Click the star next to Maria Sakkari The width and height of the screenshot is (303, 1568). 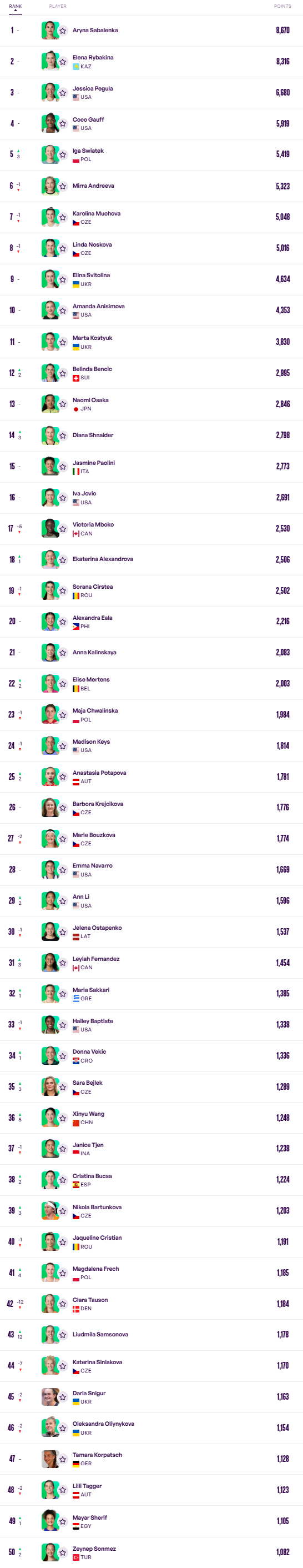click(x=63, y=994)
